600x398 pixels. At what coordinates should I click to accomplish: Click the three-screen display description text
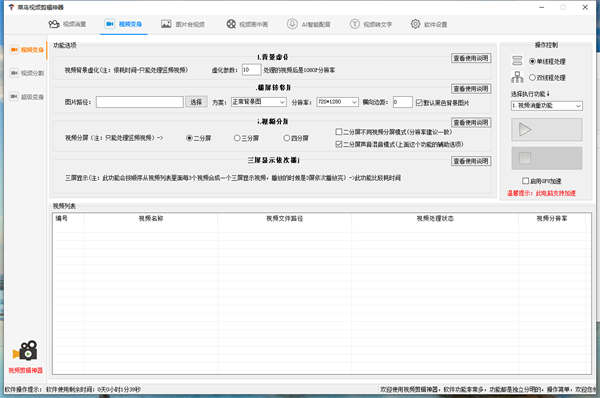coord(233,178)
